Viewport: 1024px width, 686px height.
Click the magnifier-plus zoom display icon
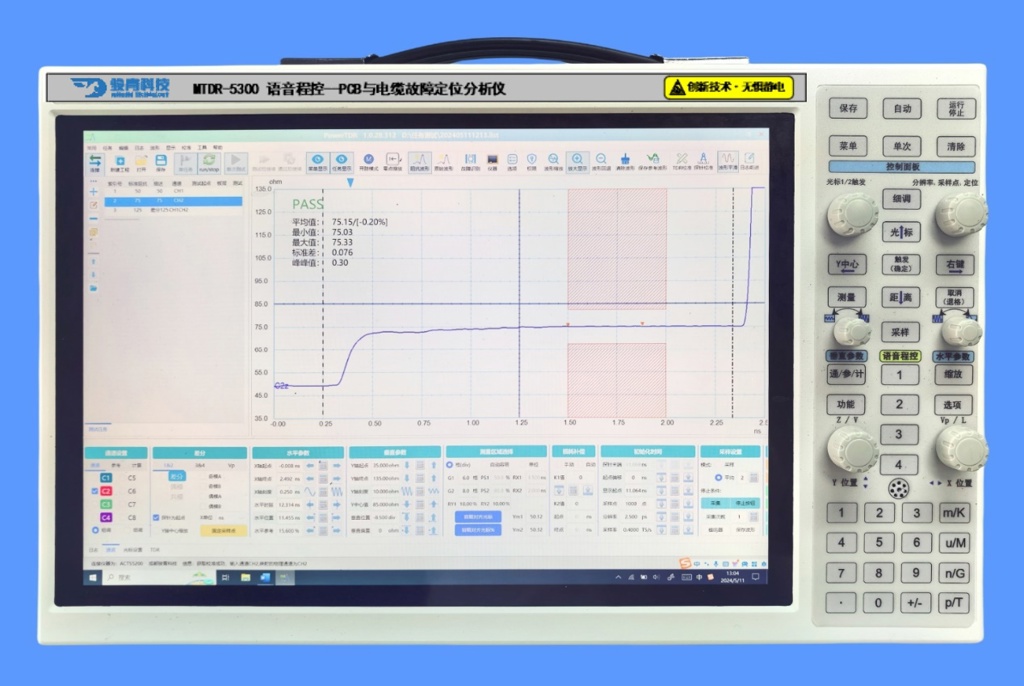577,161
